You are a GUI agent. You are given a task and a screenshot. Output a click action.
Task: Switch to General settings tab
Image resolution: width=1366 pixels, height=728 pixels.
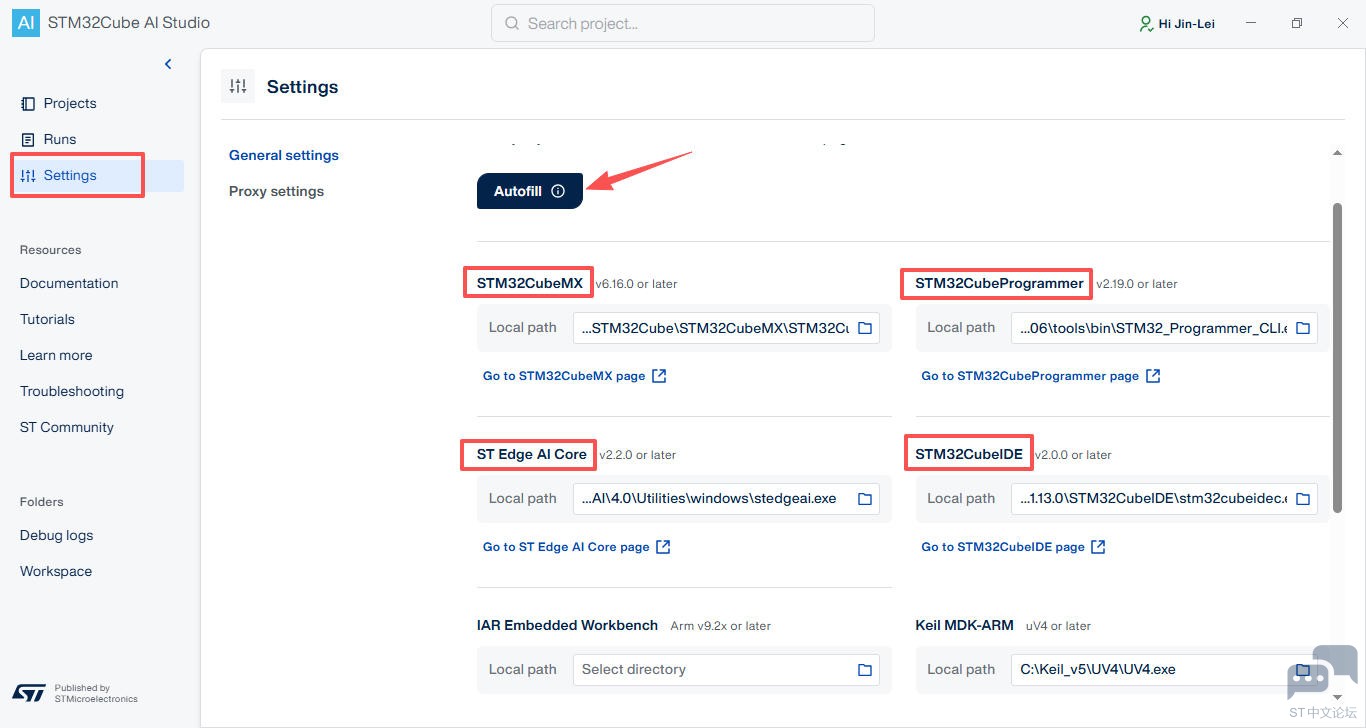(284, 155)
